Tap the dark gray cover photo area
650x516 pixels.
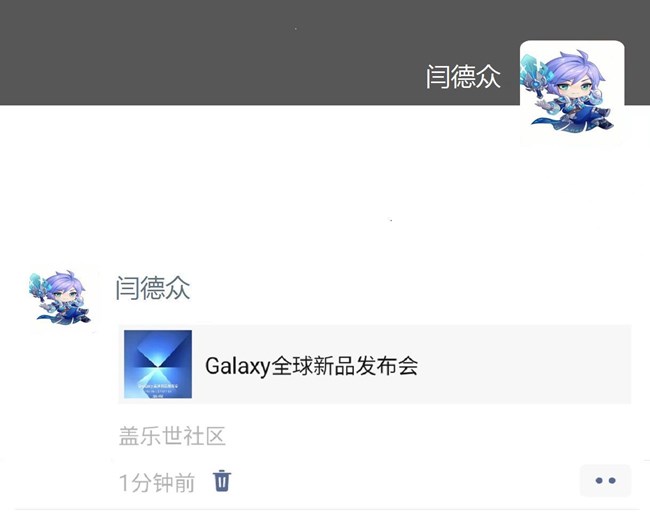(x=257, y=52)
